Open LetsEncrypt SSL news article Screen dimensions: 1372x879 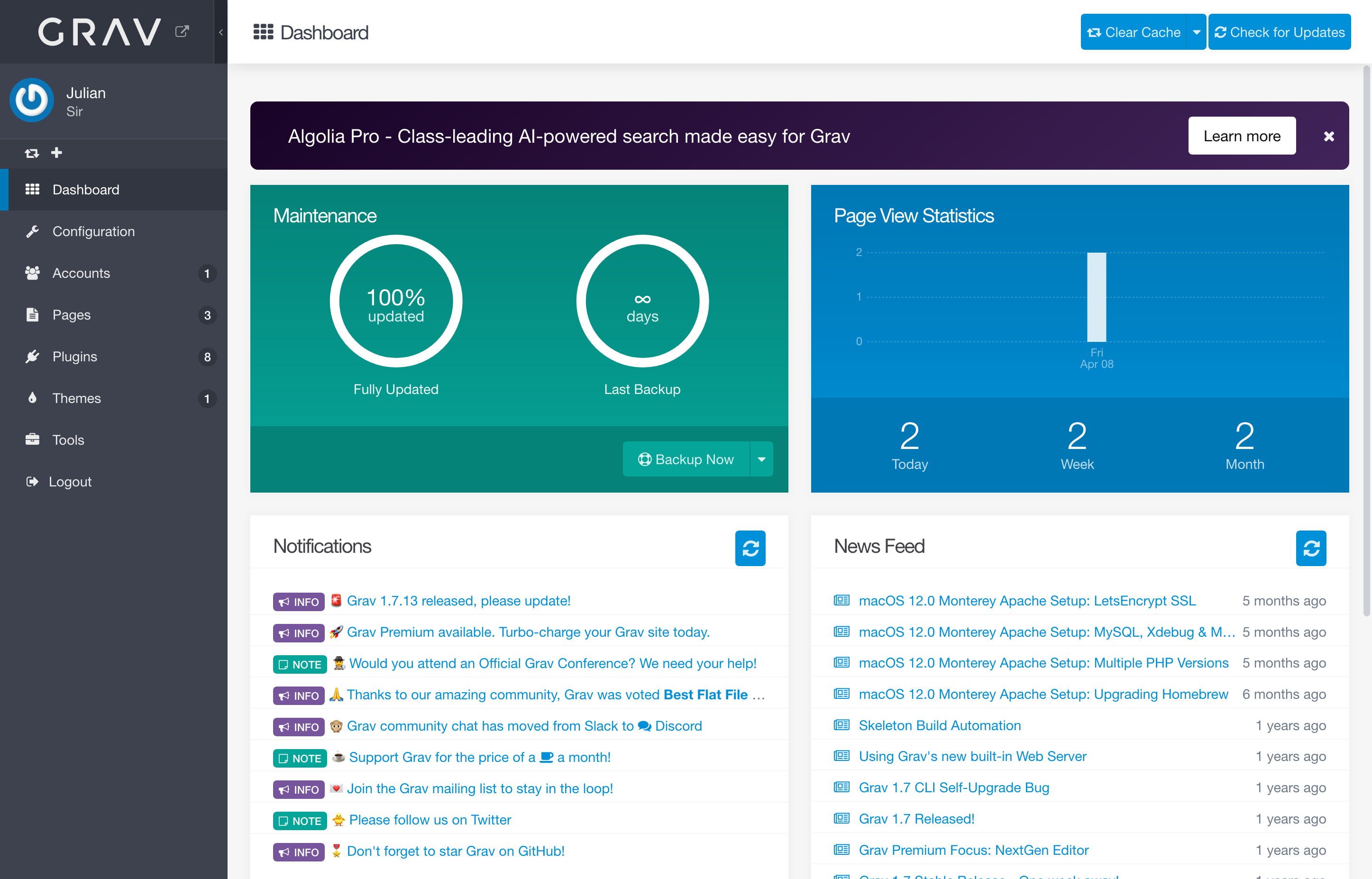1027,600
